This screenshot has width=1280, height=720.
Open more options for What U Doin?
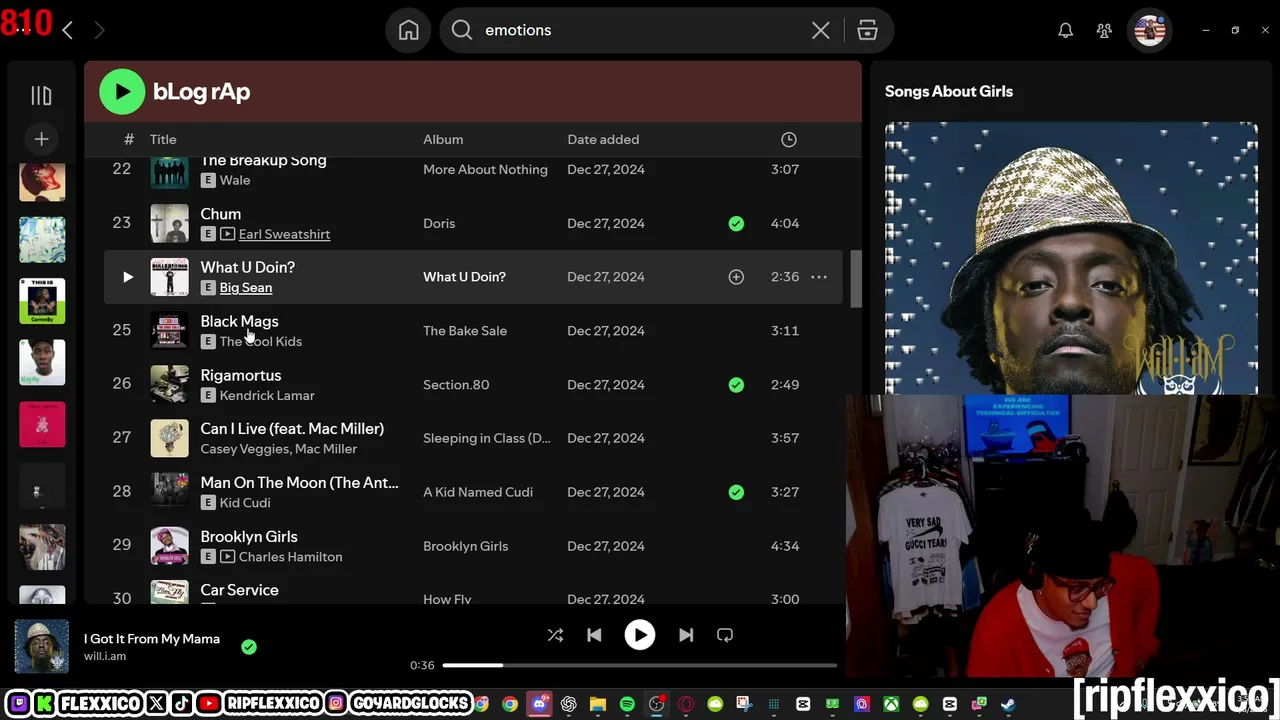click(x=819, y=277)
